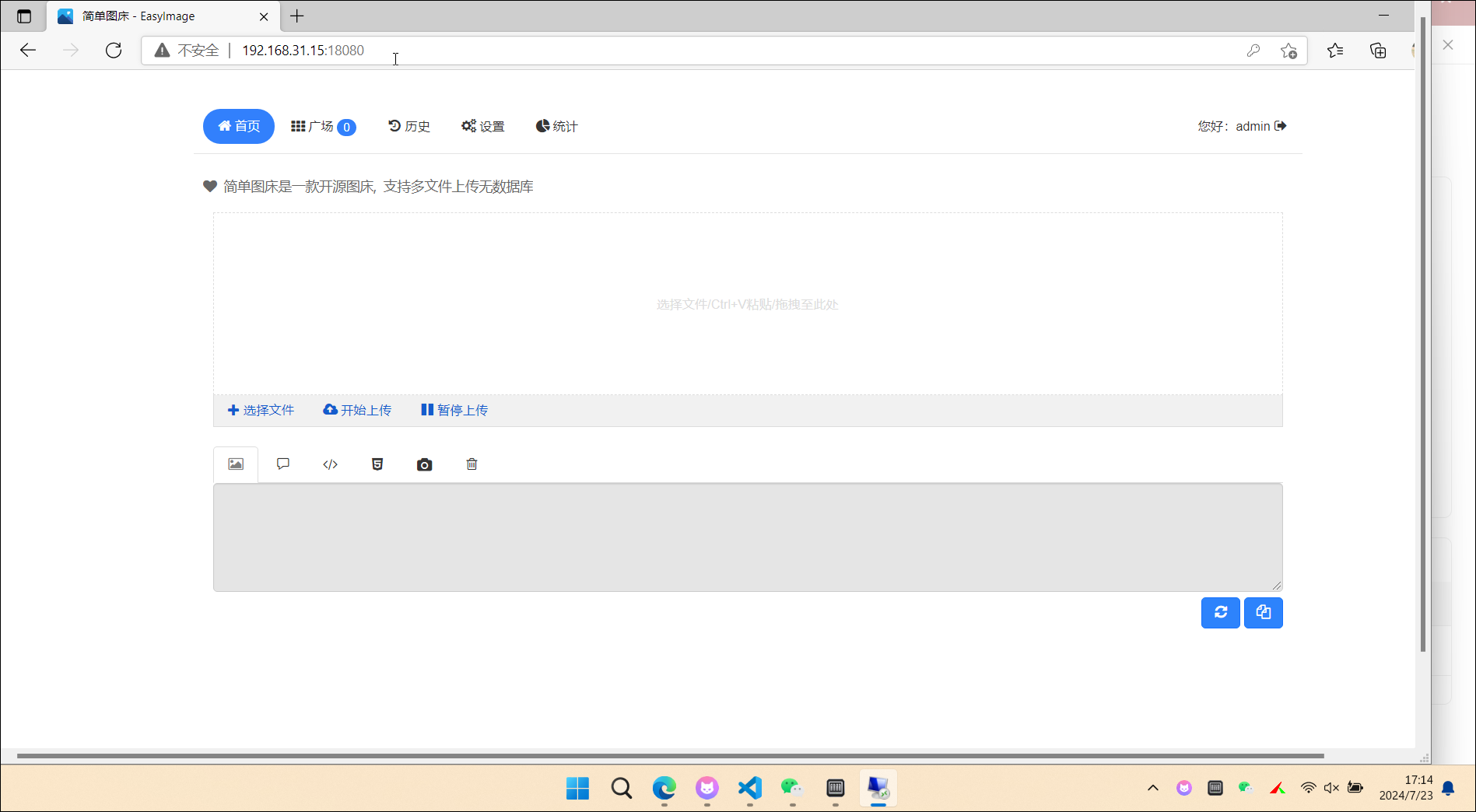Screen dimensions: 1476x812
Task: Go to the 首页 home tab
Action: tap(239, 126)
